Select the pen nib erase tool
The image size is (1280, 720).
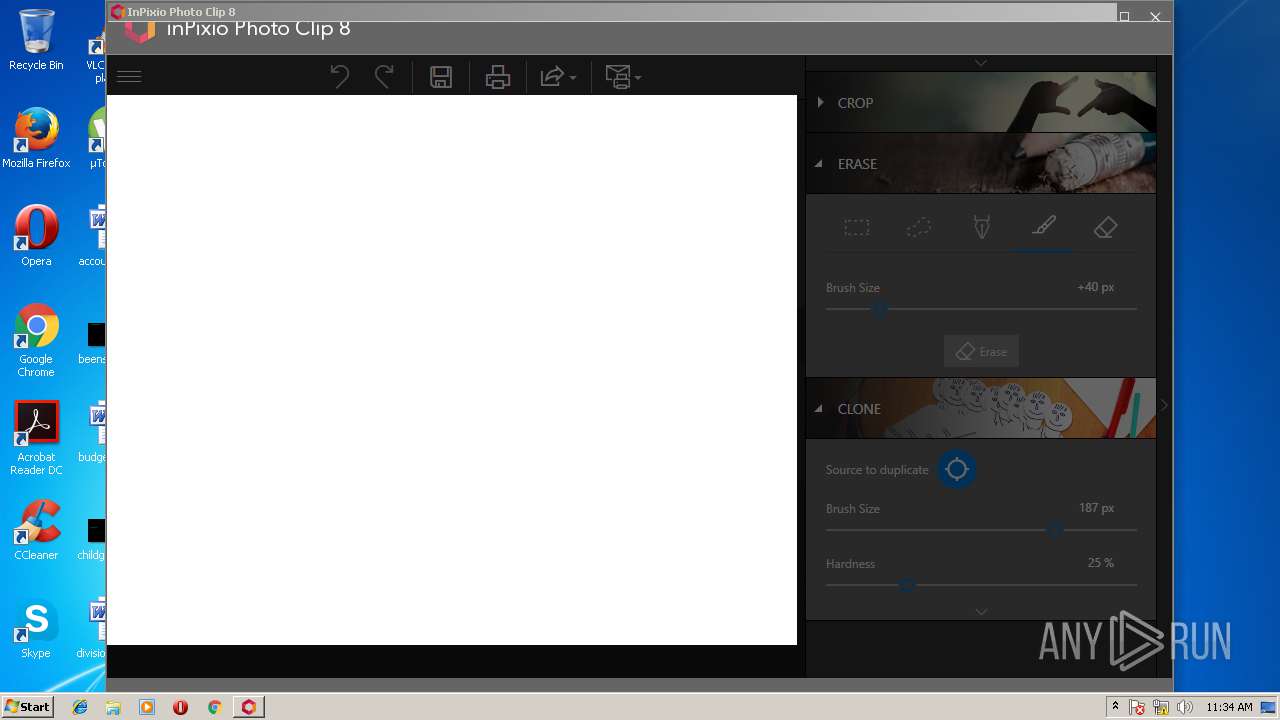982,228
